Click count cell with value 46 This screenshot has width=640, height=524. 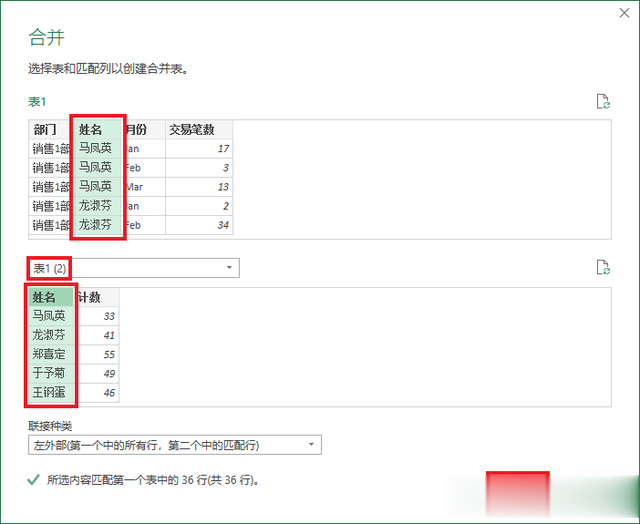96,392
